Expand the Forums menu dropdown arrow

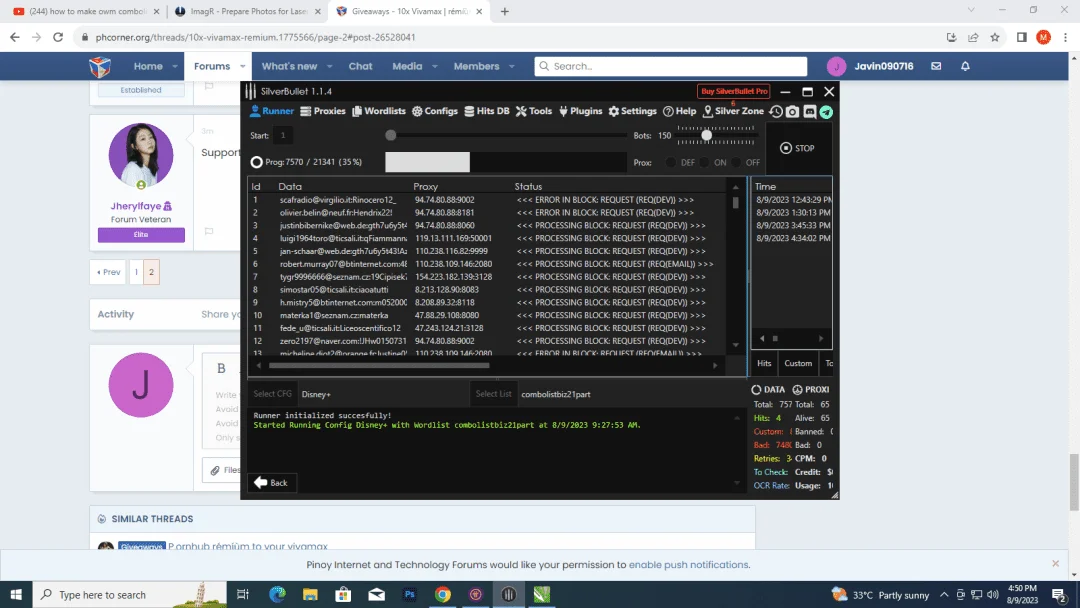[x=242, y=67]
